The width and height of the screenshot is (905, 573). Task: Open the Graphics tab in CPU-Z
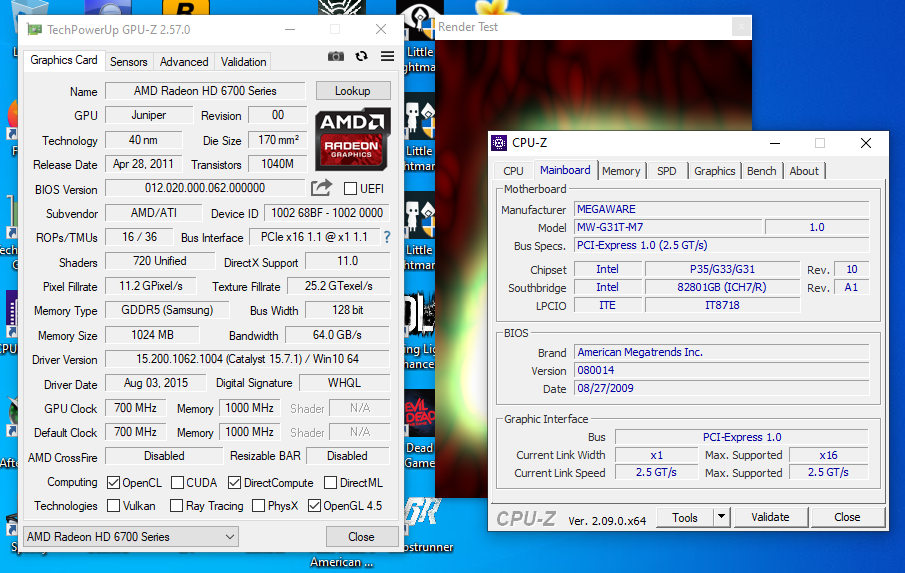tap(715, 171)
